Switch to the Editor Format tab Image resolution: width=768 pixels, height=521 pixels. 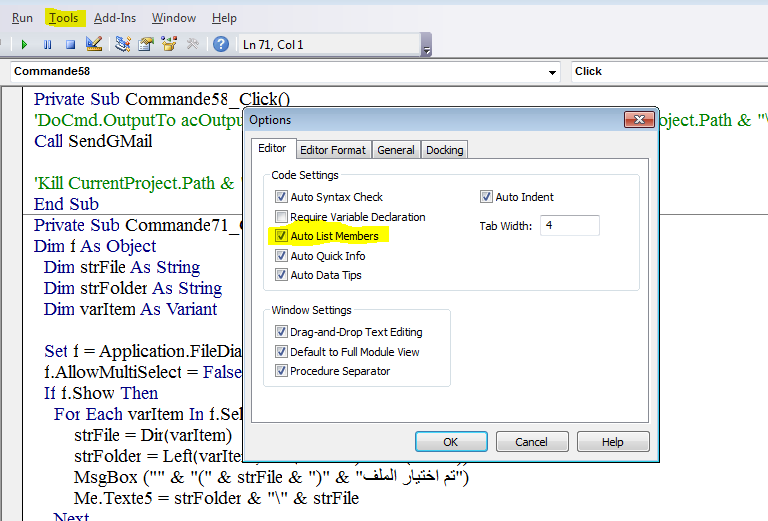coord(333,150)
